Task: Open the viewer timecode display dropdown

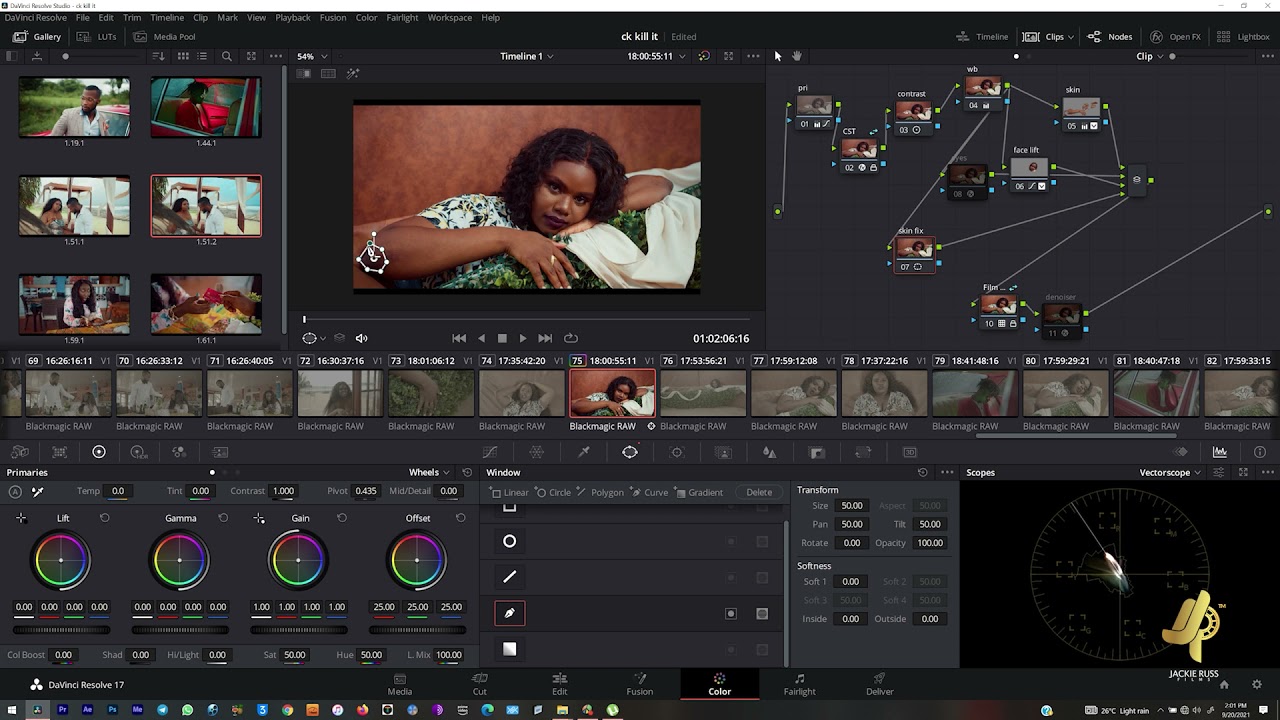Action: tap(656, 56)
